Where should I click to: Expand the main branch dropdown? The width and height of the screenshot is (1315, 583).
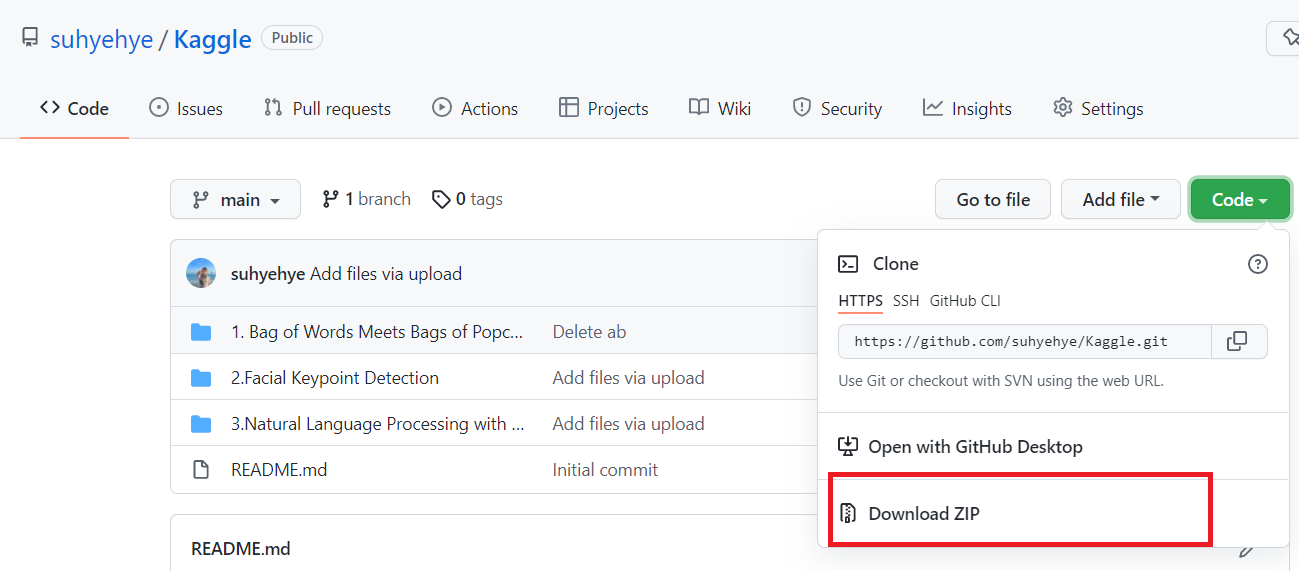235,199
